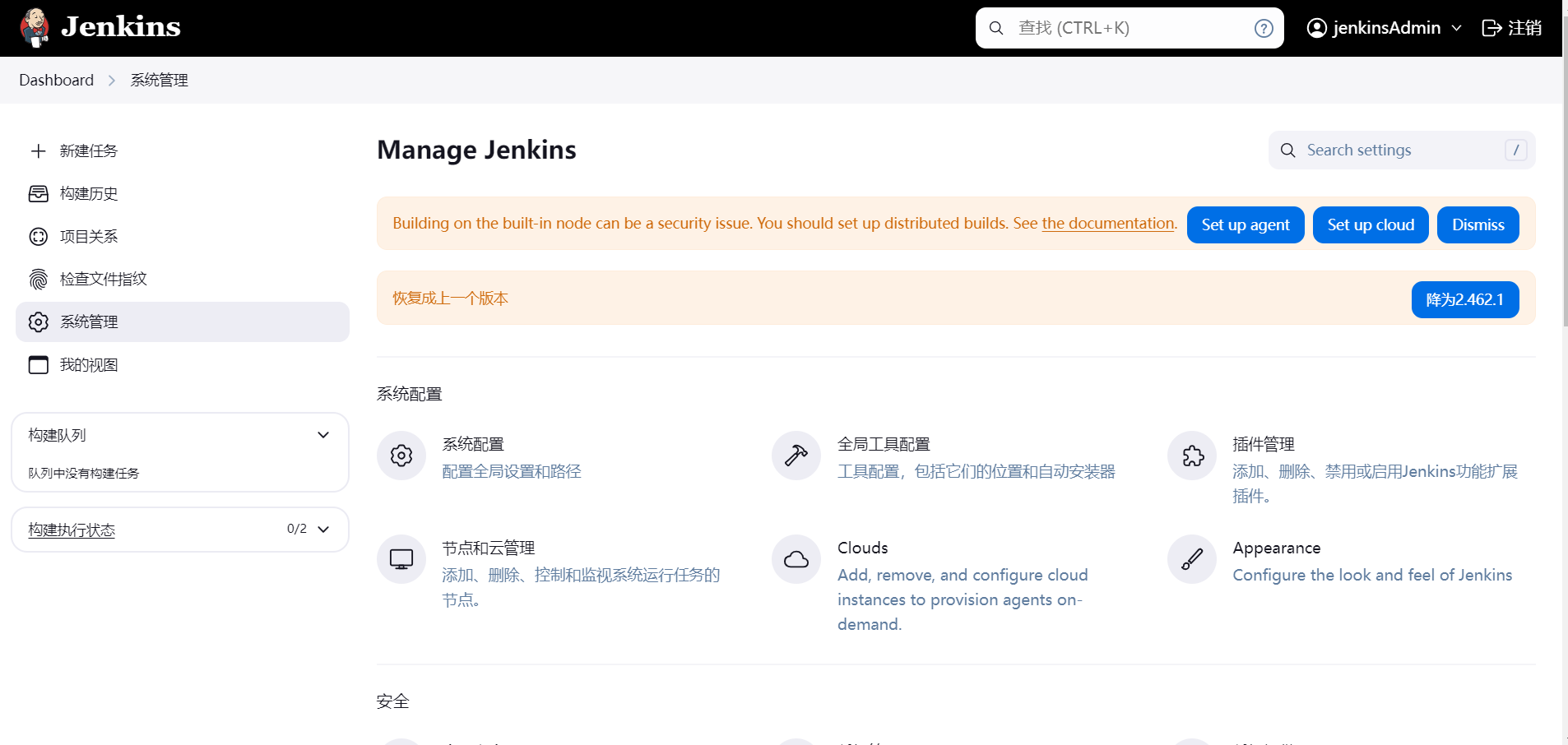Open the 系统配置 settings link
Viewport: 1568px width, 745px height.
473,444
